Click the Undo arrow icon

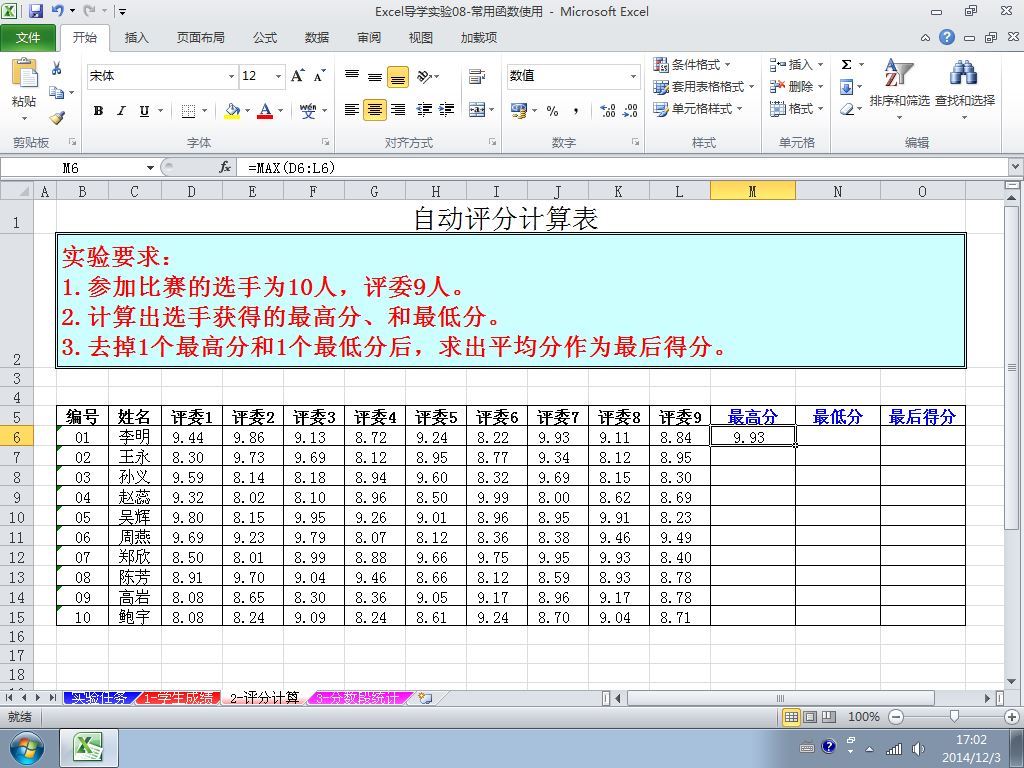click(57, 11)
